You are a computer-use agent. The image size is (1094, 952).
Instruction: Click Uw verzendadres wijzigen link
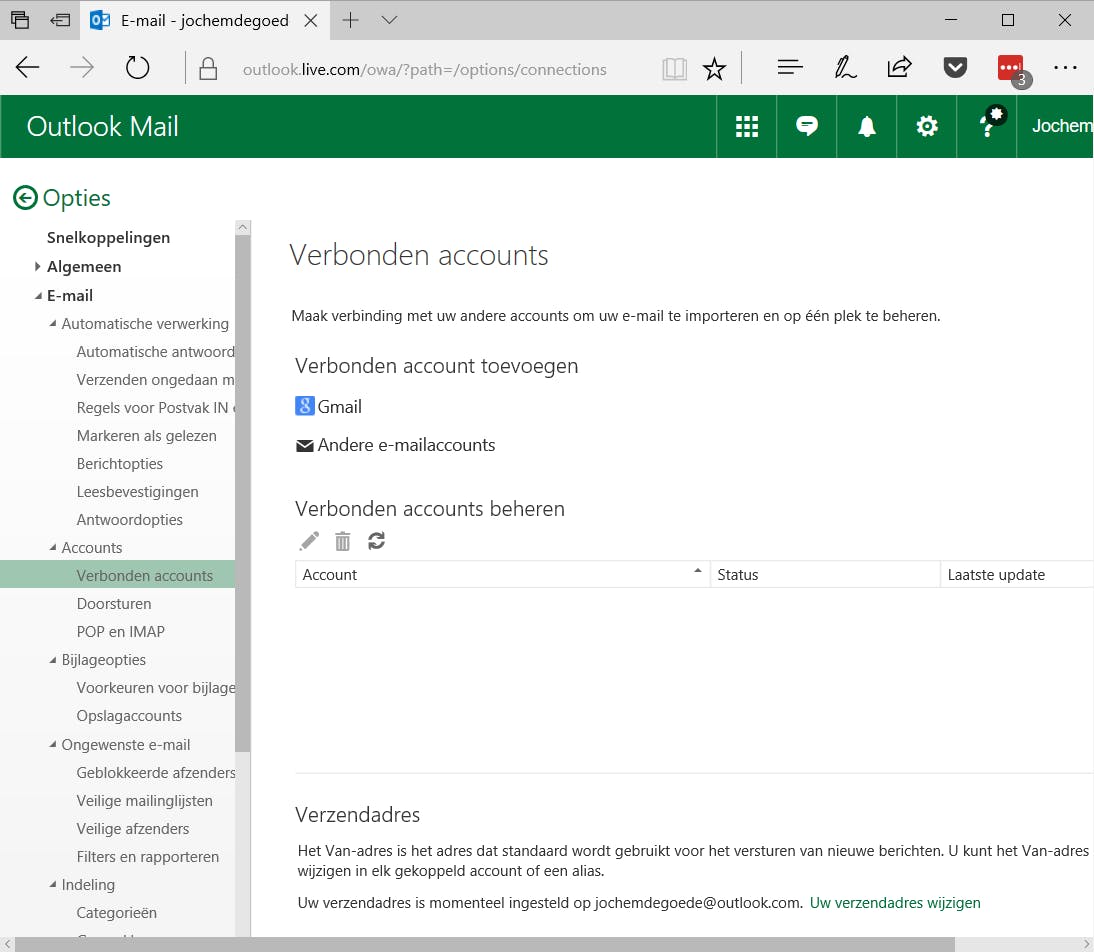pyautogui.click(x=894, y=902)
